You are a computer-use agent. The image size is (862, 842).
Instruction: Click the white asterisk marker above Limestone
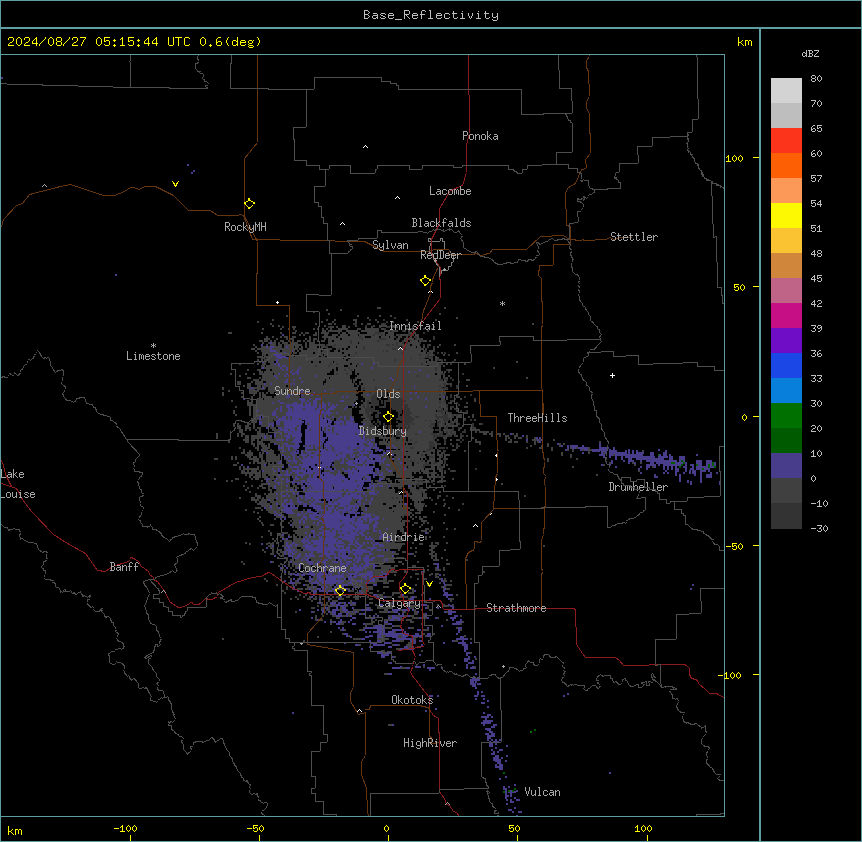click(x=153, y=346)
